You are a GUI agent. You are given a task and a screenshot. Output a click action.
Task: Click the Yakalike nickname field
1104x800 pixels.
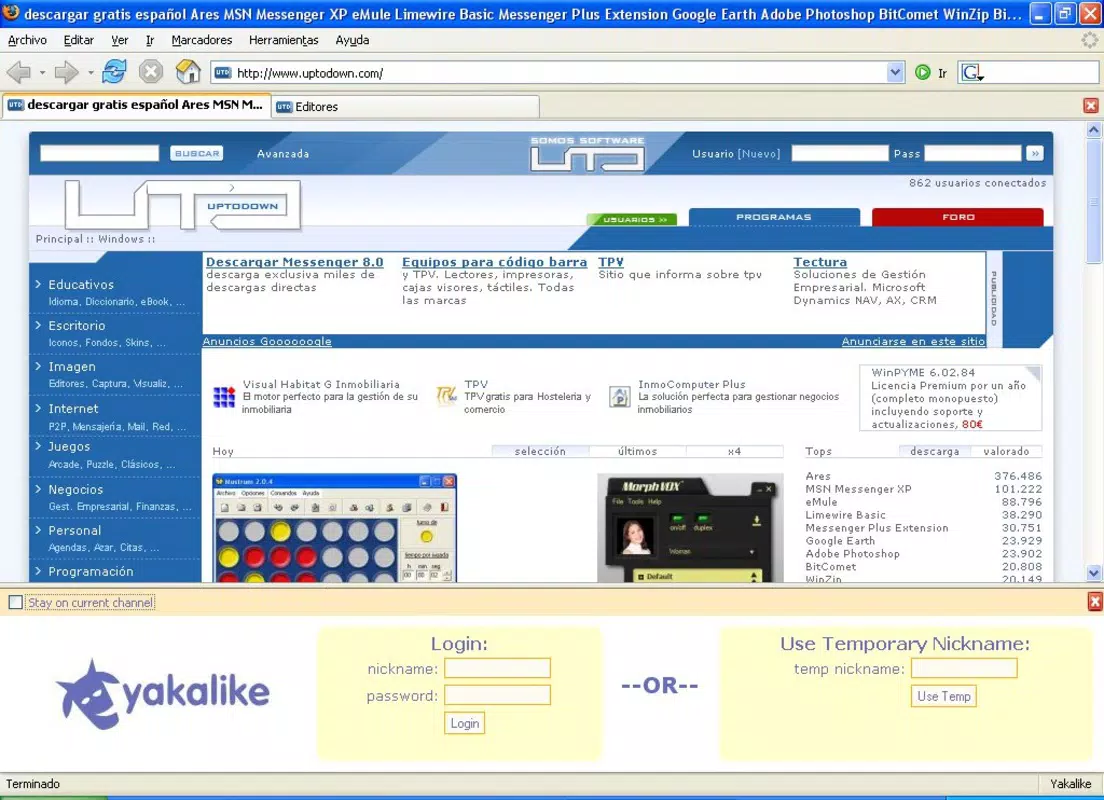point(497,668)
